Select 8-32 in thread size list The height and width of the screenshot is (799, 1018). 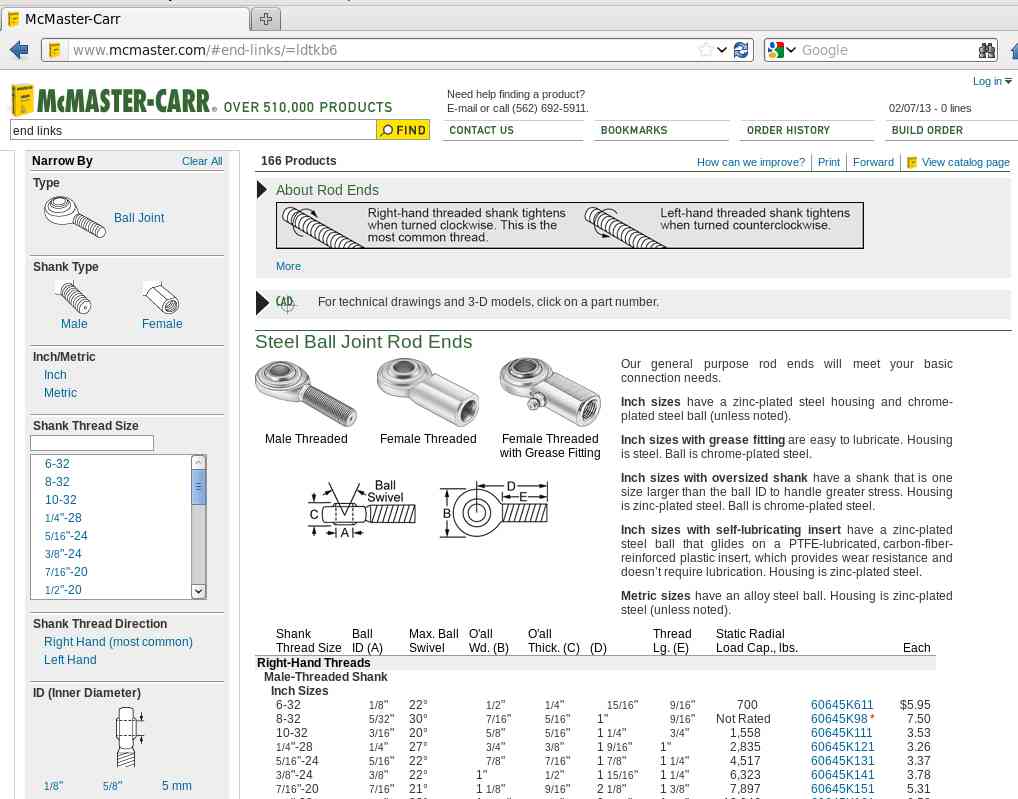tap(57, 482)
